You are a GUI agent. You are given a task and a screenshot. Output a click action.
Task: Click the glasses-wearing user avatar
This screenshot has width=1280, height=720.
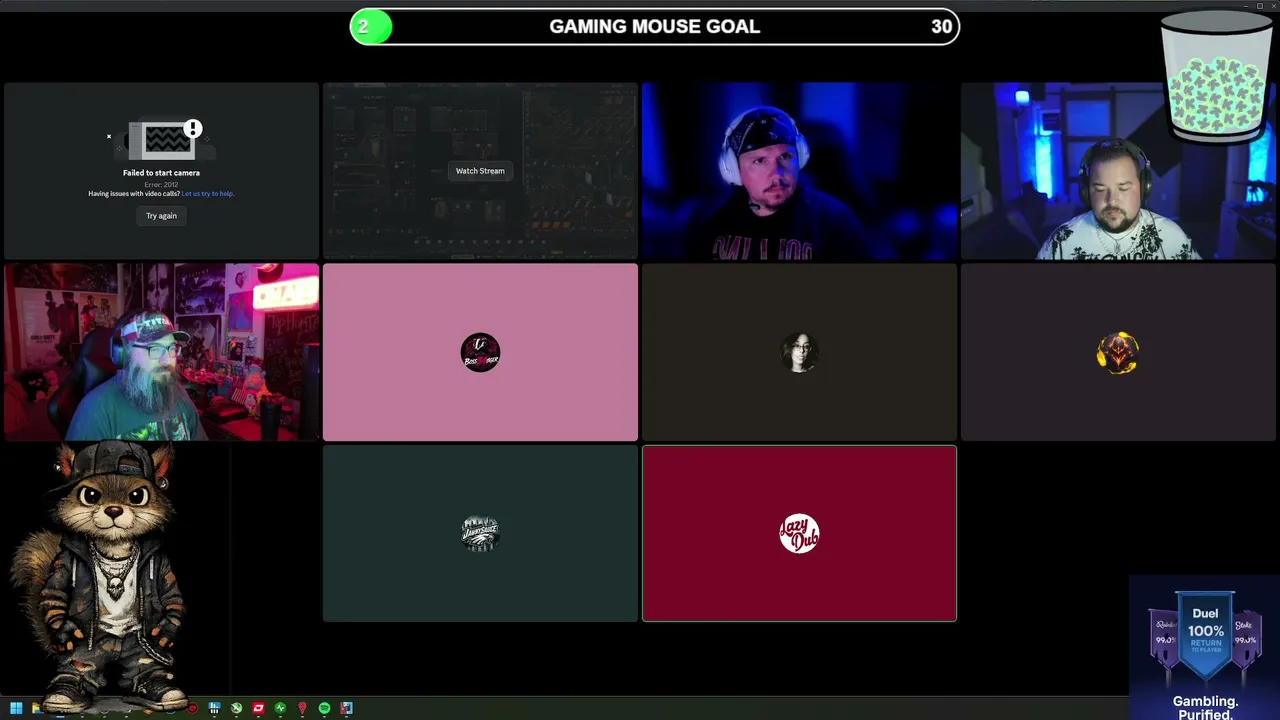(x=799, y=352)
